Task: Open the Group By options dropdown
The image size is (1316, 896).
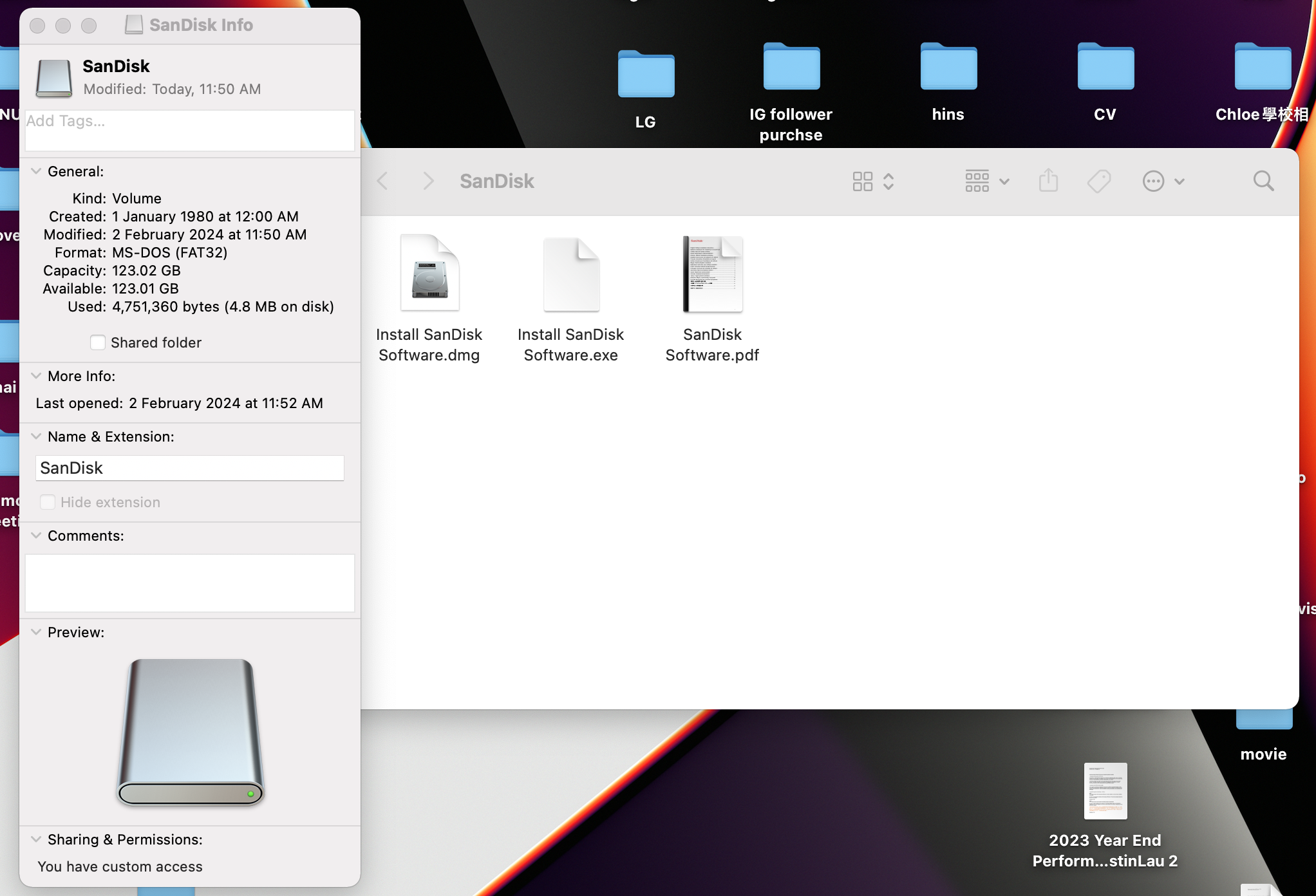Action: [x=986, y=181]
